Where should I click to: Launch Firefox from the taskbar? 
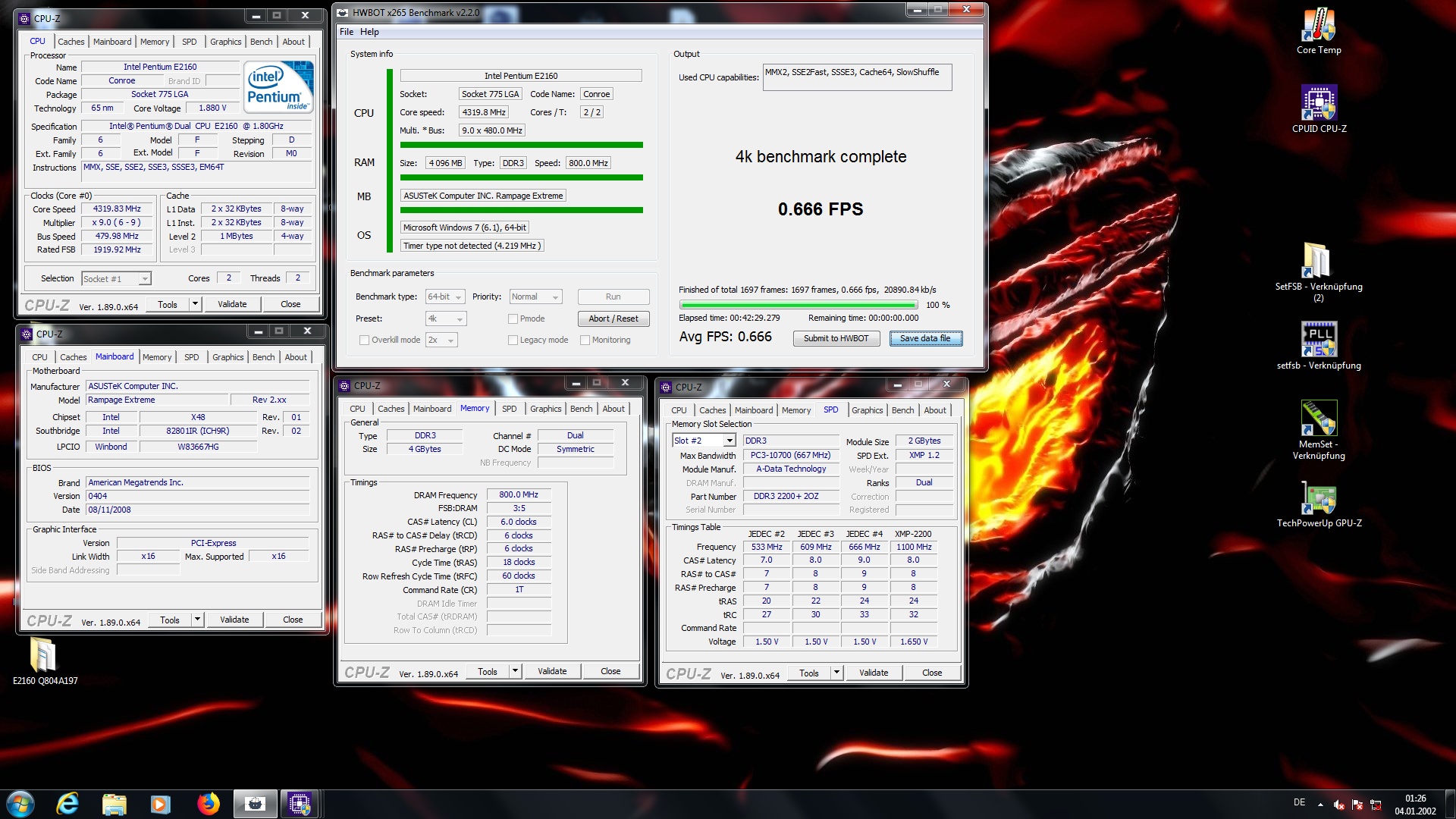point(208,803)
